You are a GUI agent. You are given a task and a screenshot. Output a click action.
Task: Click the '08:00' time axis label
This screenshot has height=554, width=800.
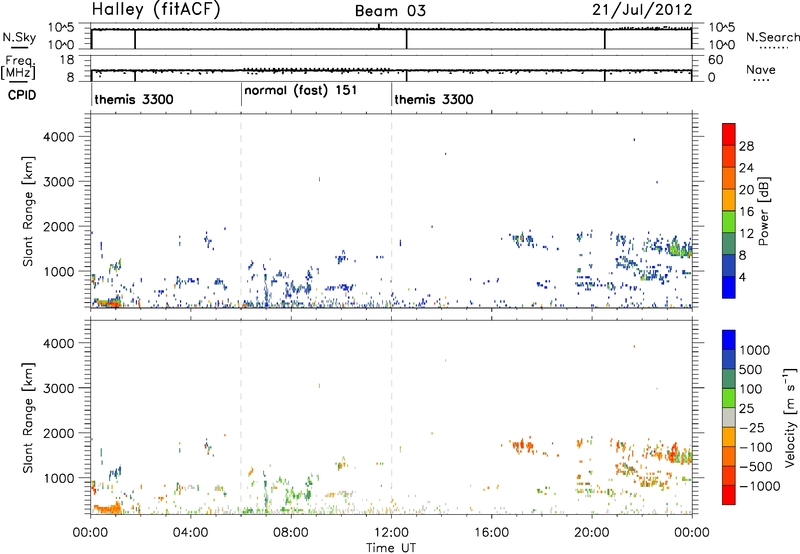coord(290,533)
